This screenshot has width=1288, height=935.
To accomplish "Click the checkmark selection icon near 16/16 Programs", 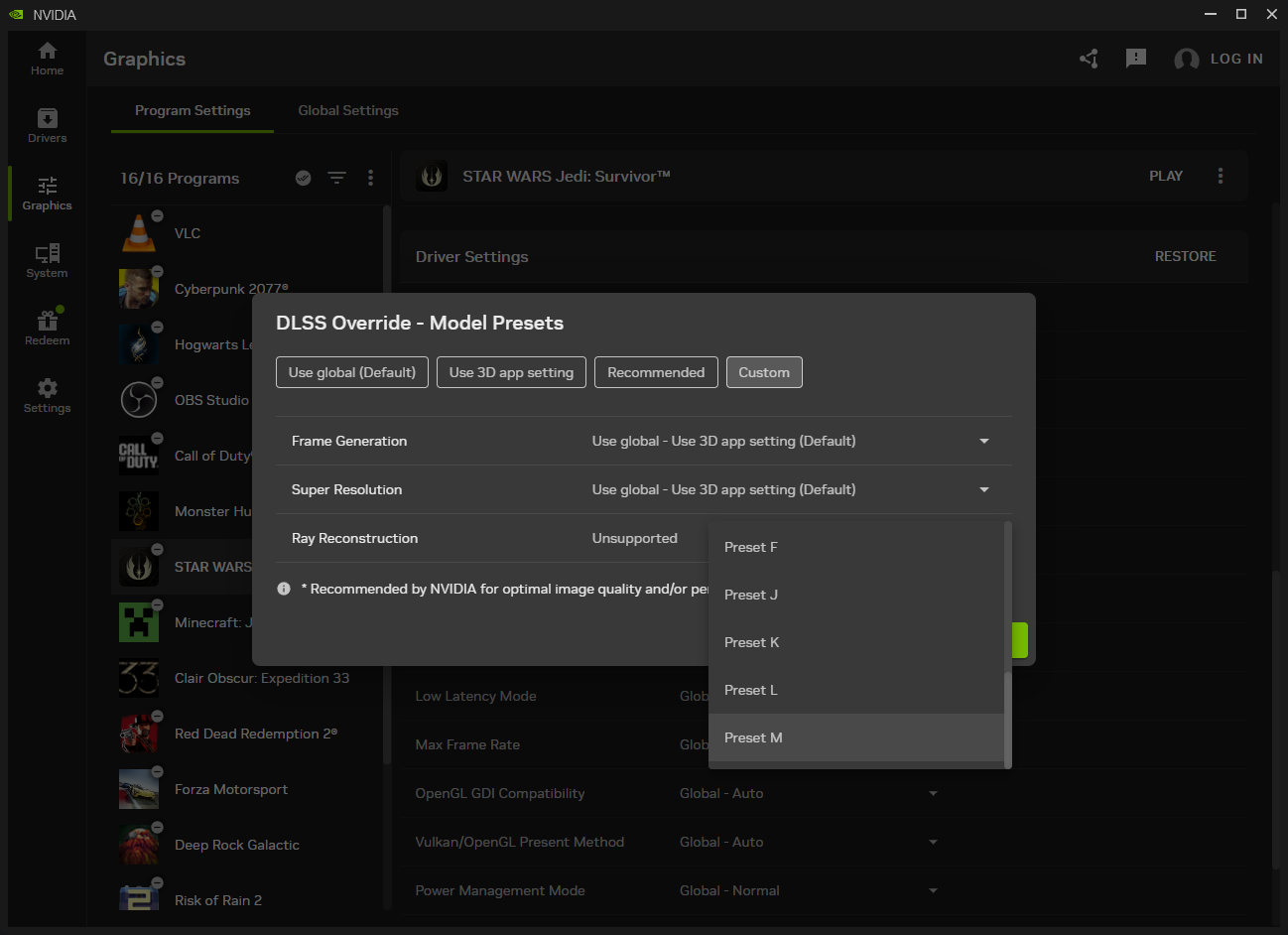I will [303, 178].
